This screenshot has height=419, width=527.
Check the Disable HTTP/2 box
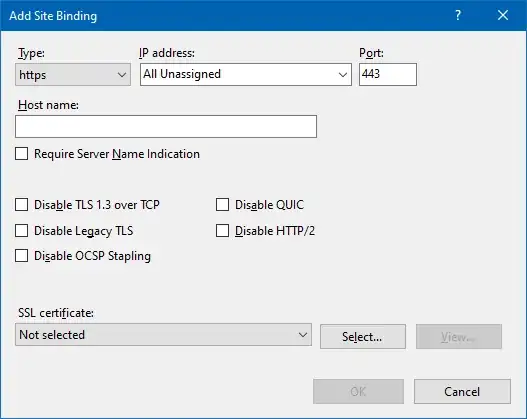pos(222,231)
